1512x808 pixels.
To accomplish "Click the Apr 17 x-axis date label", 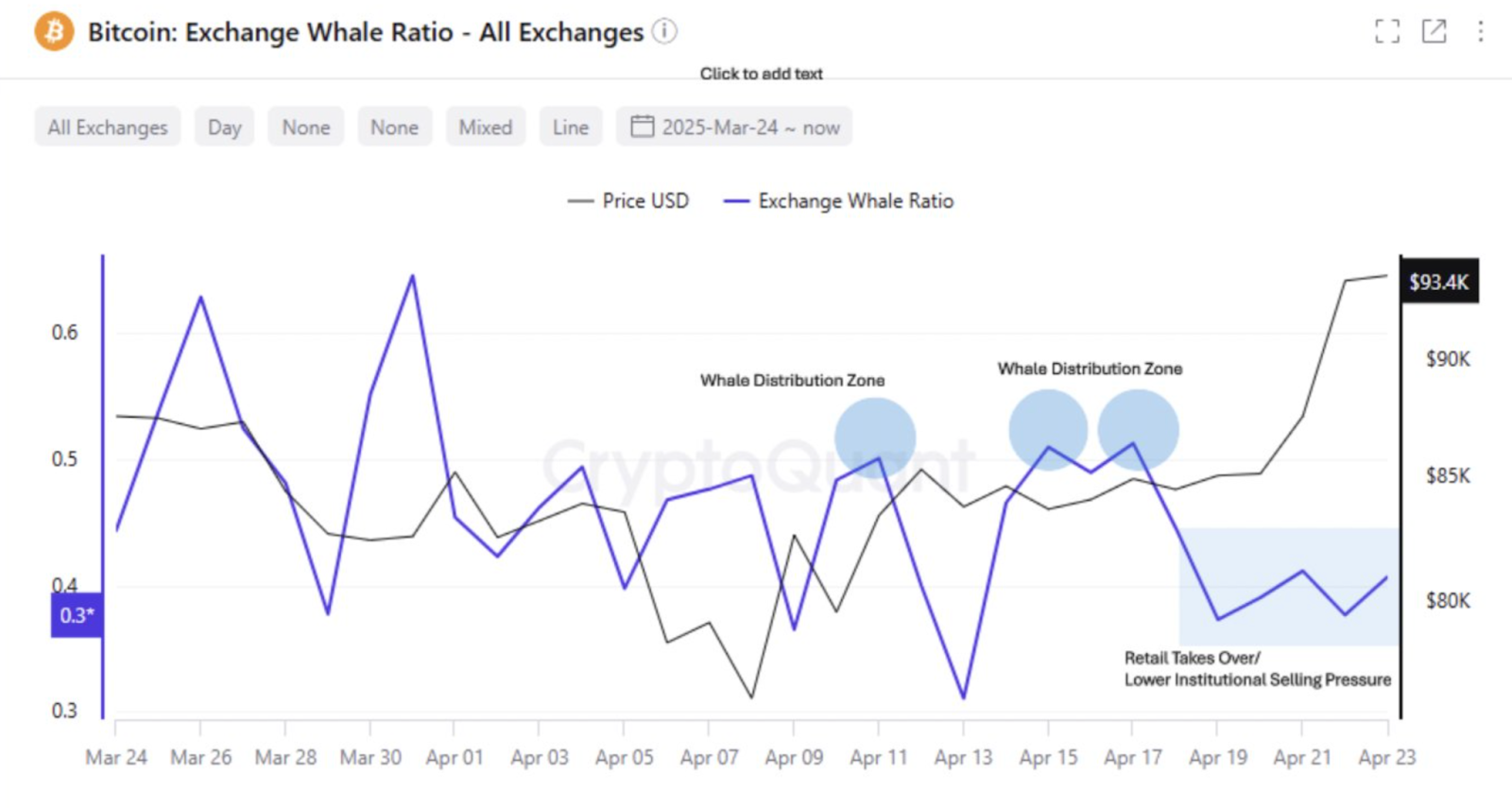I will coord(1133,757).
